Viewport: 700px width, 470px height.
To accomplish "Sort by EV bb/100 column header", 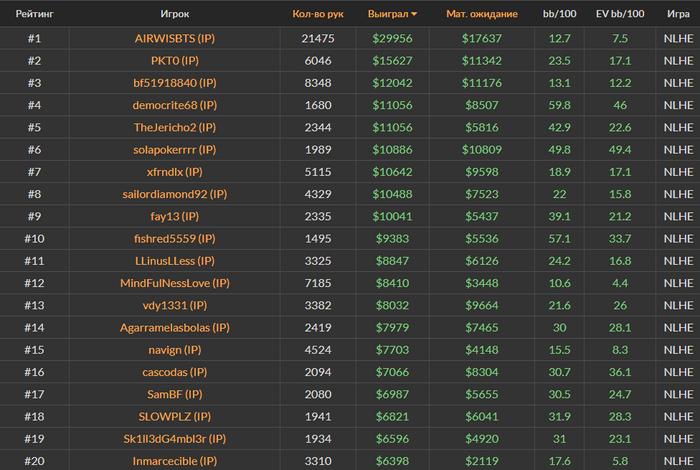I will point(620,14).
